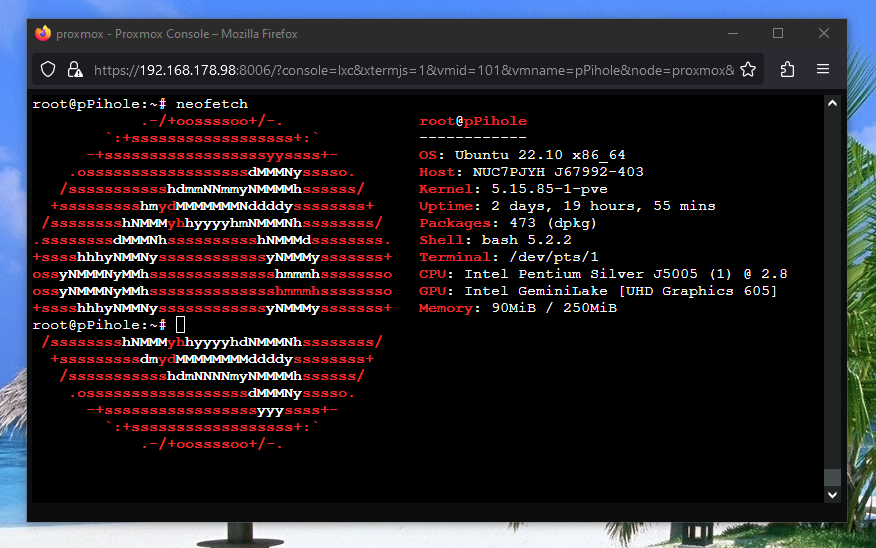This screenshot has width=876, height=548.
Task: Bookmark this page with the star icon
Action: point(748,70)
